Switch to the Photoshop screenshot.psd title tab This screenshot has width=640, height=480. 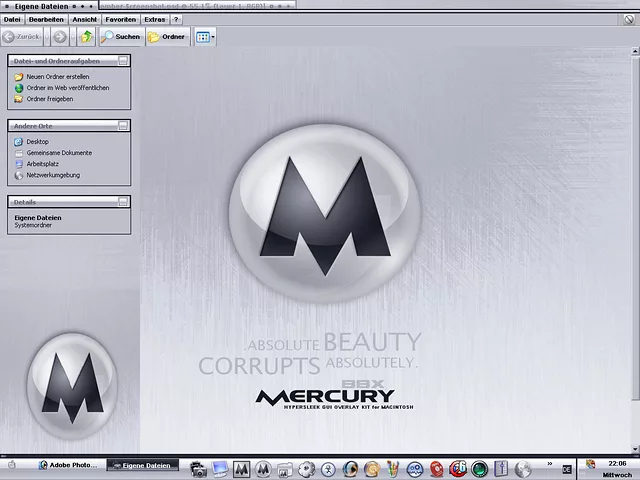(197, 6)
